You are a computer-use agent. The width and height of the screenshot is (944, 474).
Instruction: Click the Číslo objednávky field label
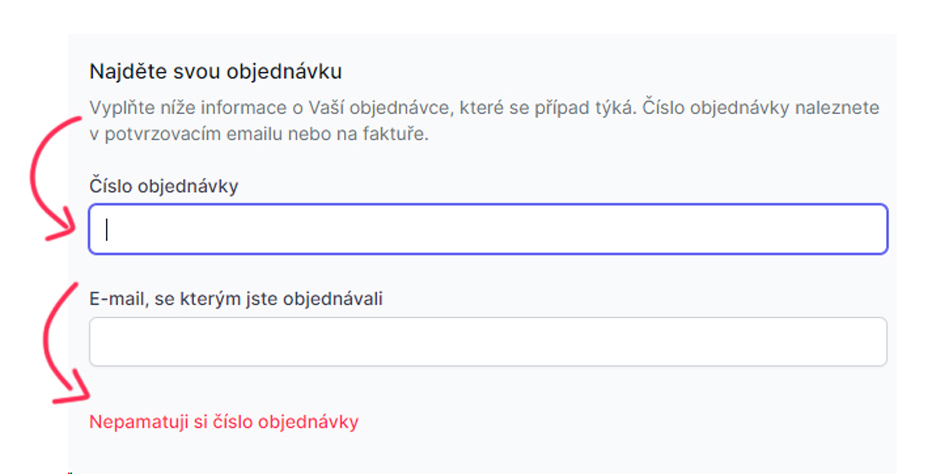(x=164, y=185)
